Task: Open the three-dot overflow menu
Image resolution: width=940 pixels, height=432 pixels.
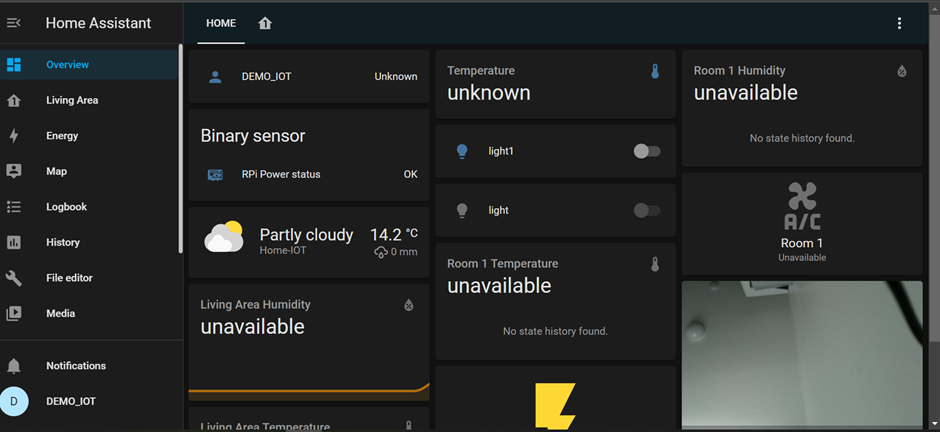Action: 899,23
